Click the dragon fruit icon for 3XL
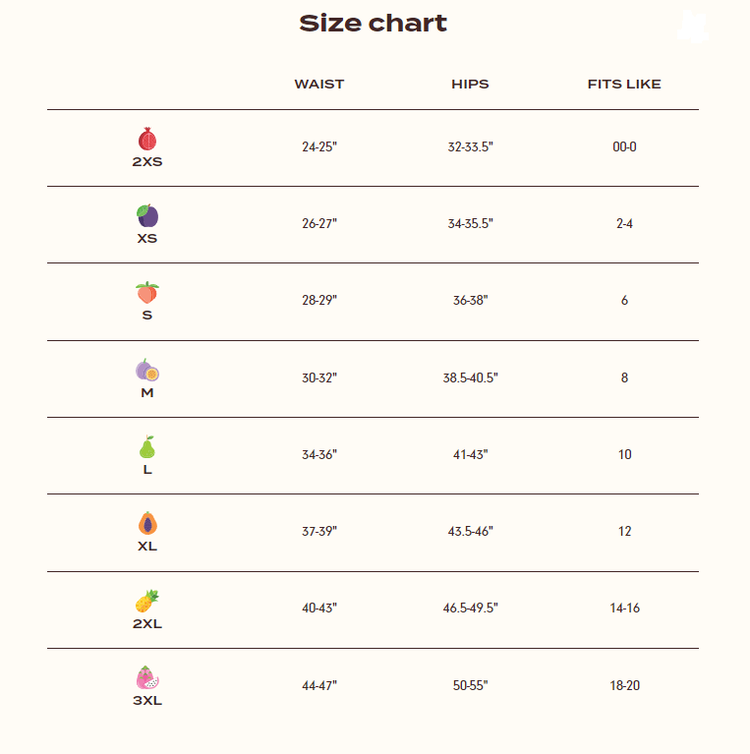This screenshot has width=750, height=754. [x=147, y=678]
